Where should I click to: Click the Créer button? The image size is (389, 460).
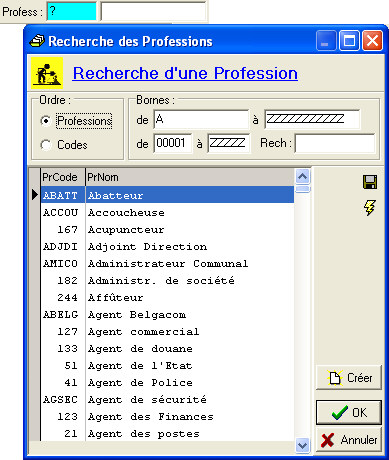pyautogui.click(x=349, y=378)
